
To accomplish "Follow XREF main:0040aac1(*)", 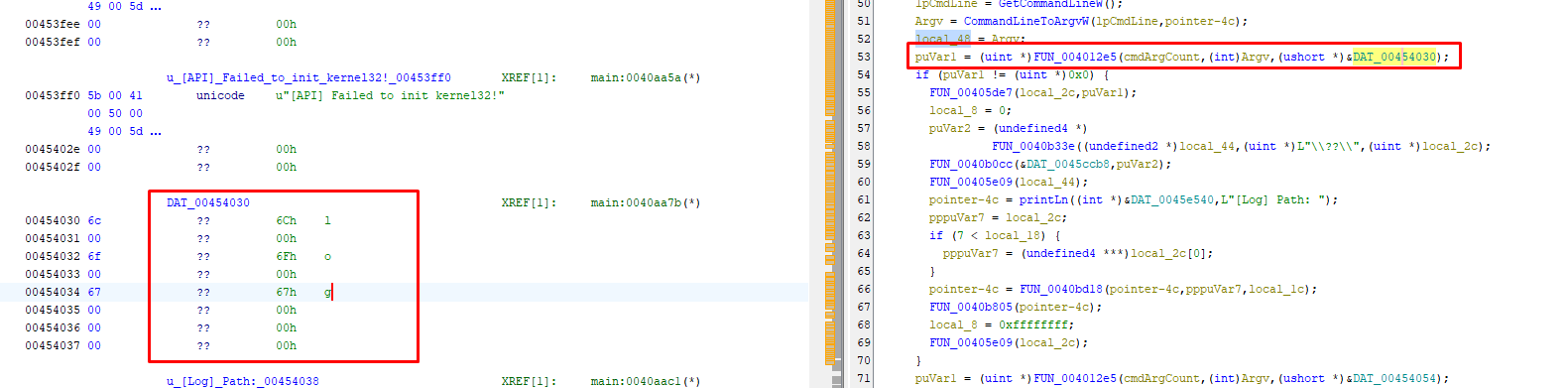I will point(646,381).
